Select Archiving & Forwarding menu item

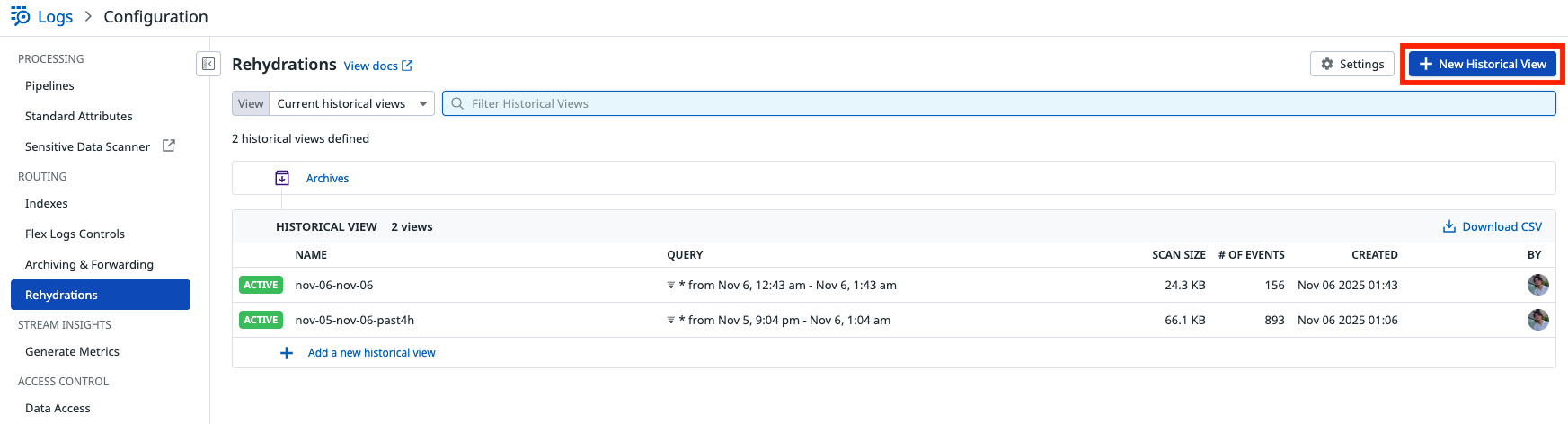point(89,264)
